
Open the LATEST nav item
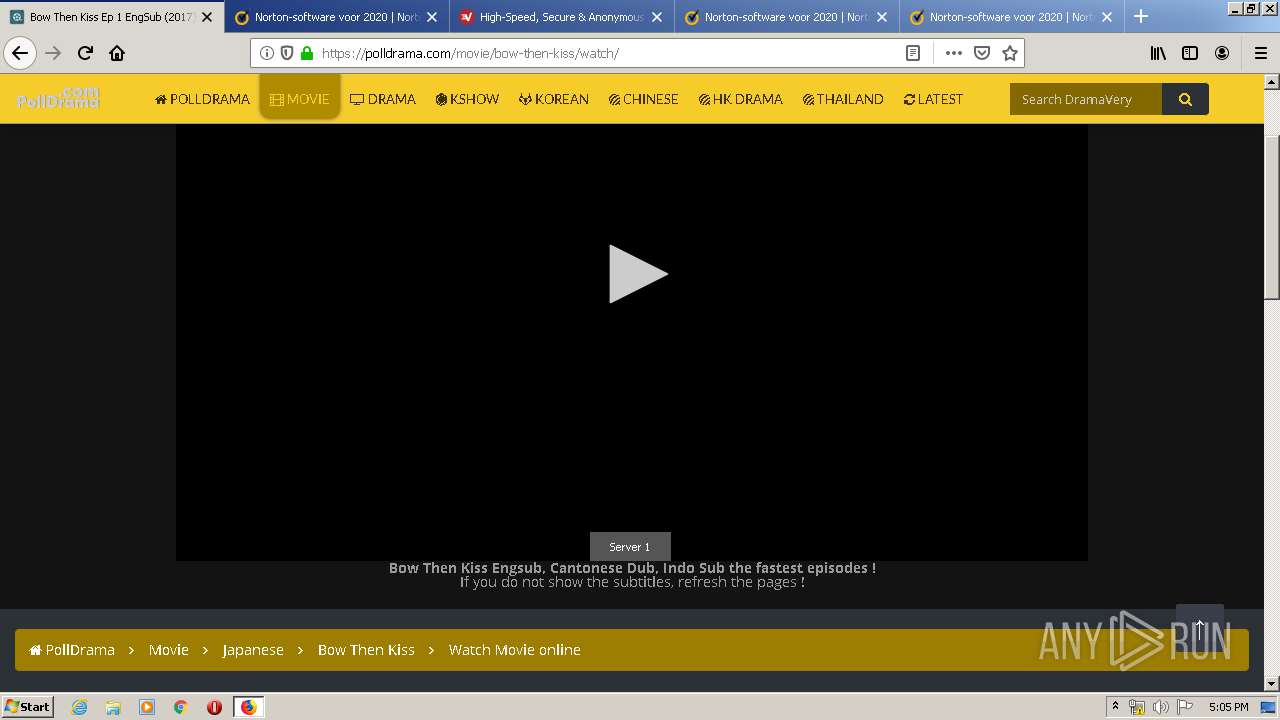click(933, 99)
